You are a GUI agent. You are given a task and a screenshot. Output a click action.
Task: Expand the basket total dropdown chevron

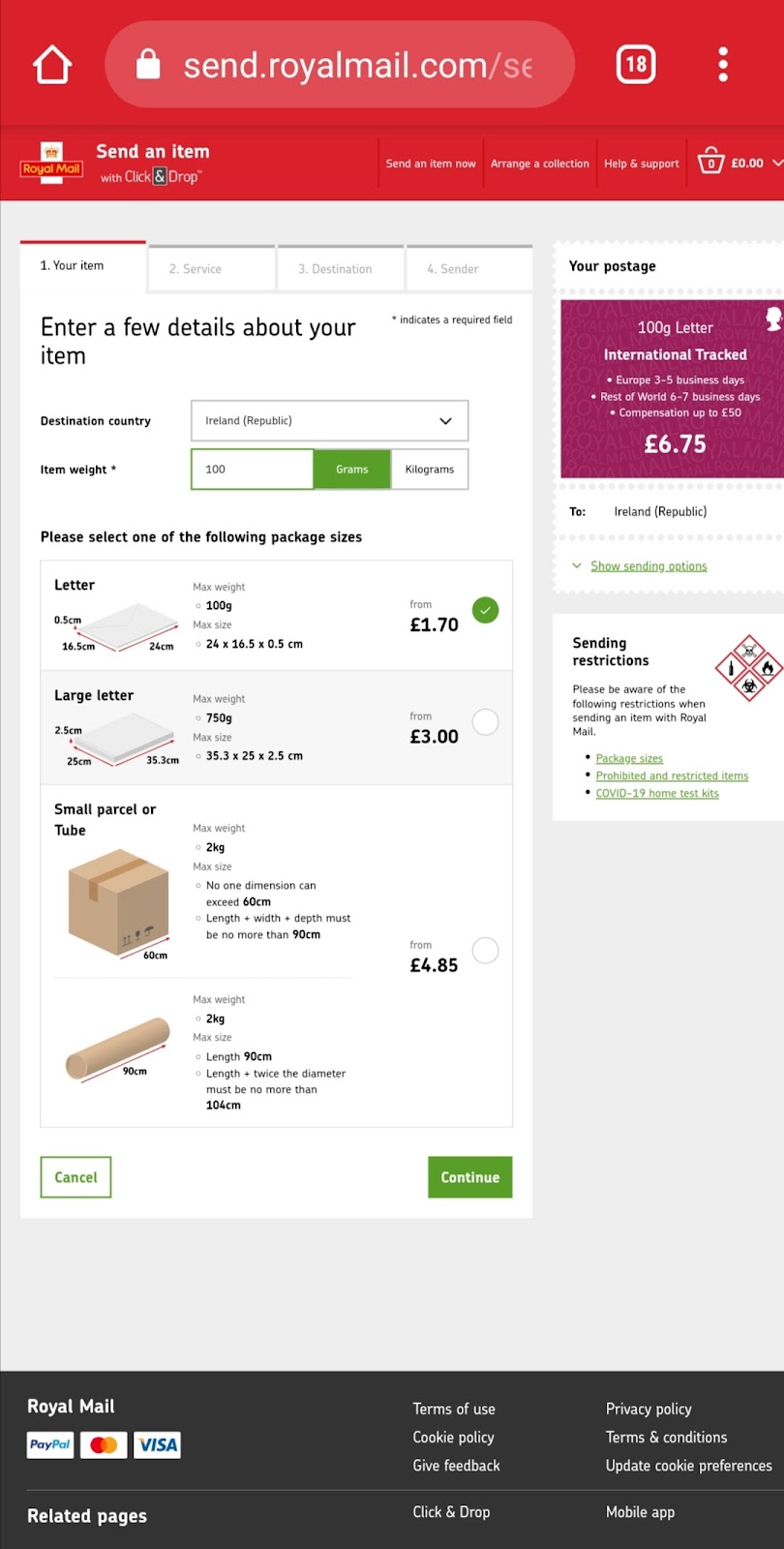pyautogui.click(x=776, y=163)
